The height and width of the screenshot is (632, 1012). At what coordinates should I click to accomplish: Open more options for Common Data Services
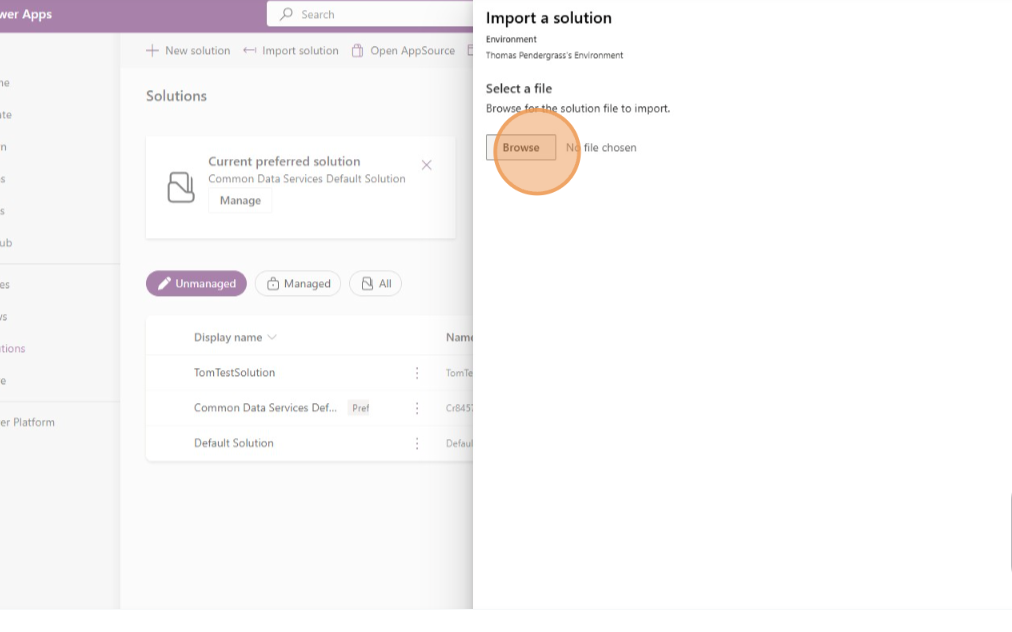tap(417, 408)
